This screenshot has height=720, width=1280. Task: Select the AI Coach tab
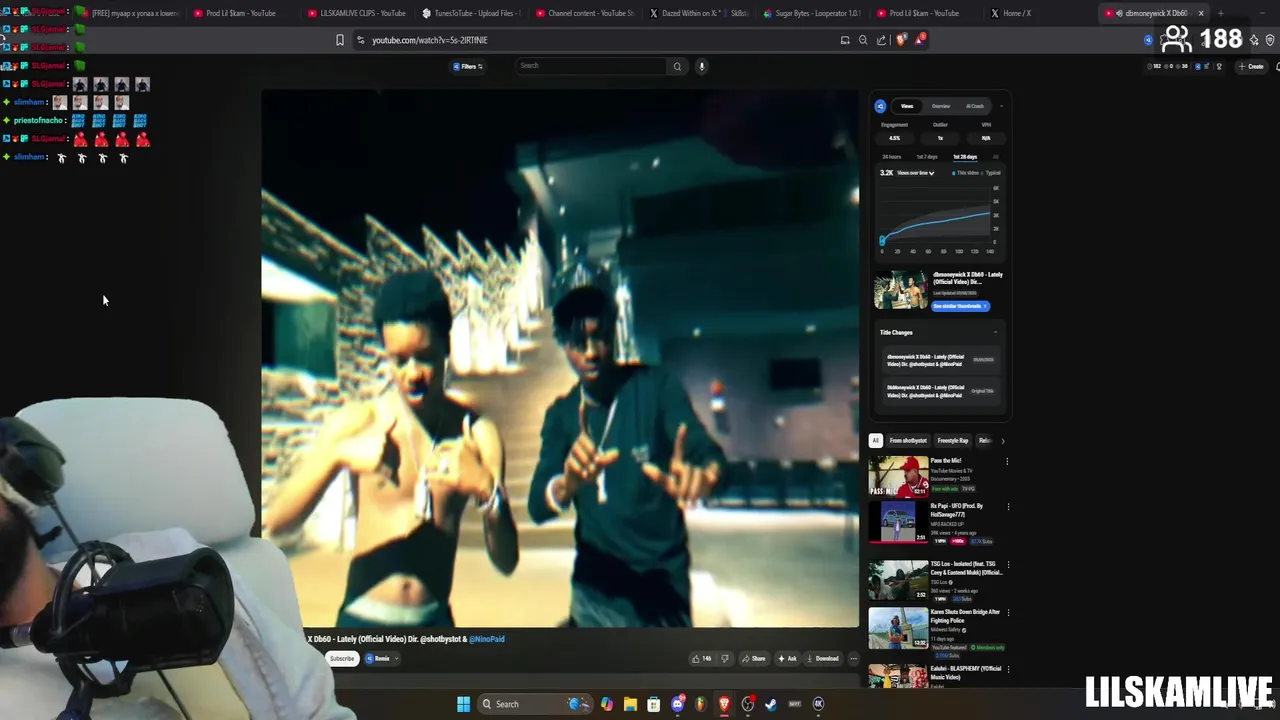974,106
